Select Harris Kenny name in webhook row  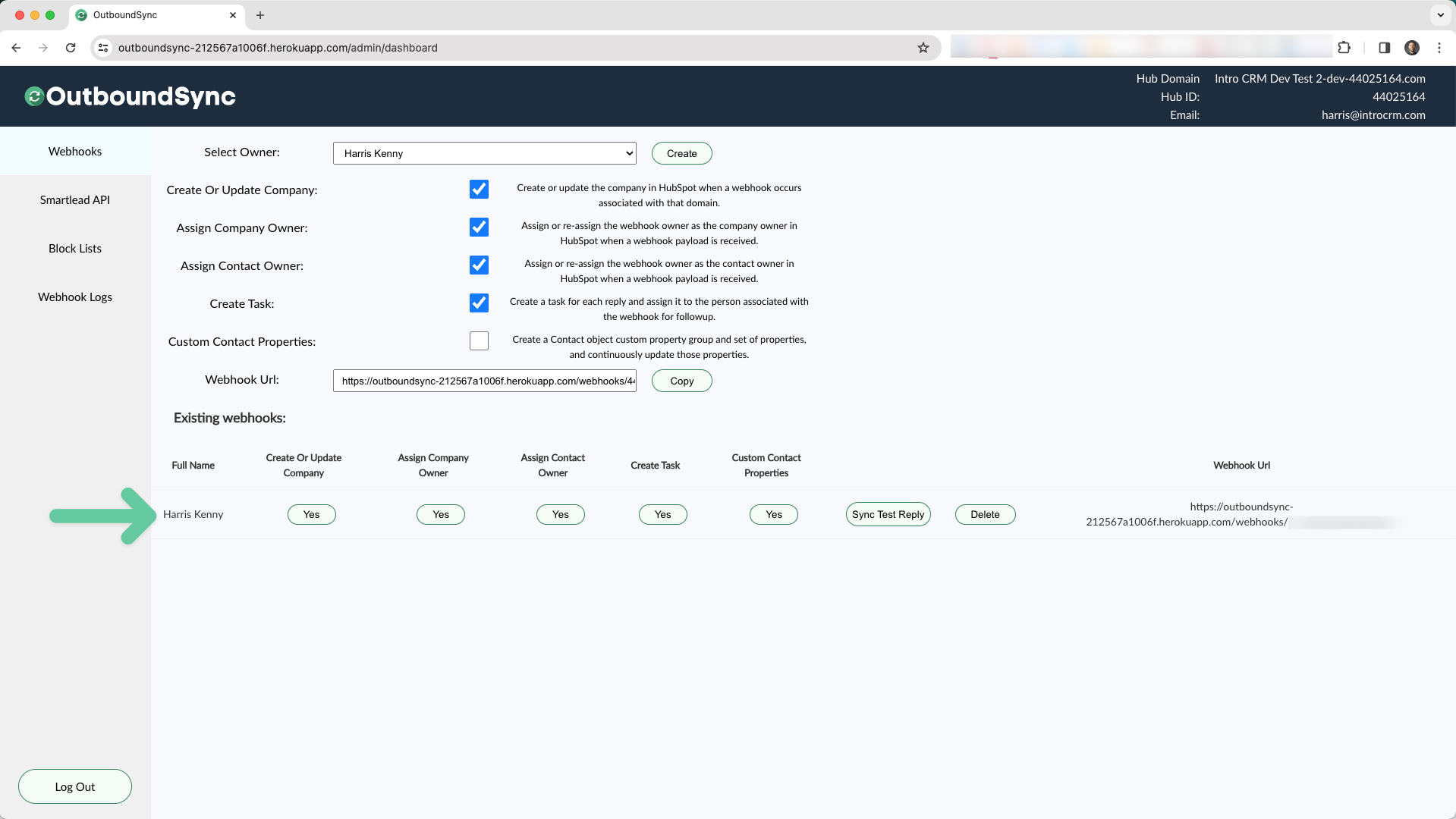(x=193, y=514)
